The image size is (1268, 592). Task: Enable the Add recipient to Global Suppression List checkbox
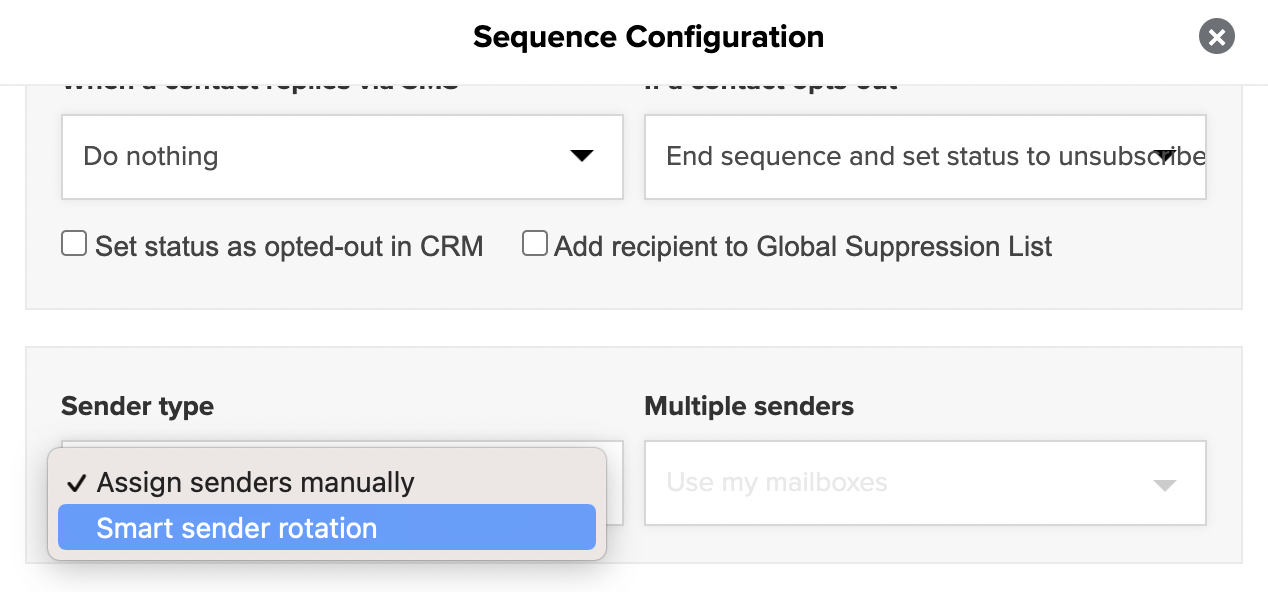click(535, 244)
